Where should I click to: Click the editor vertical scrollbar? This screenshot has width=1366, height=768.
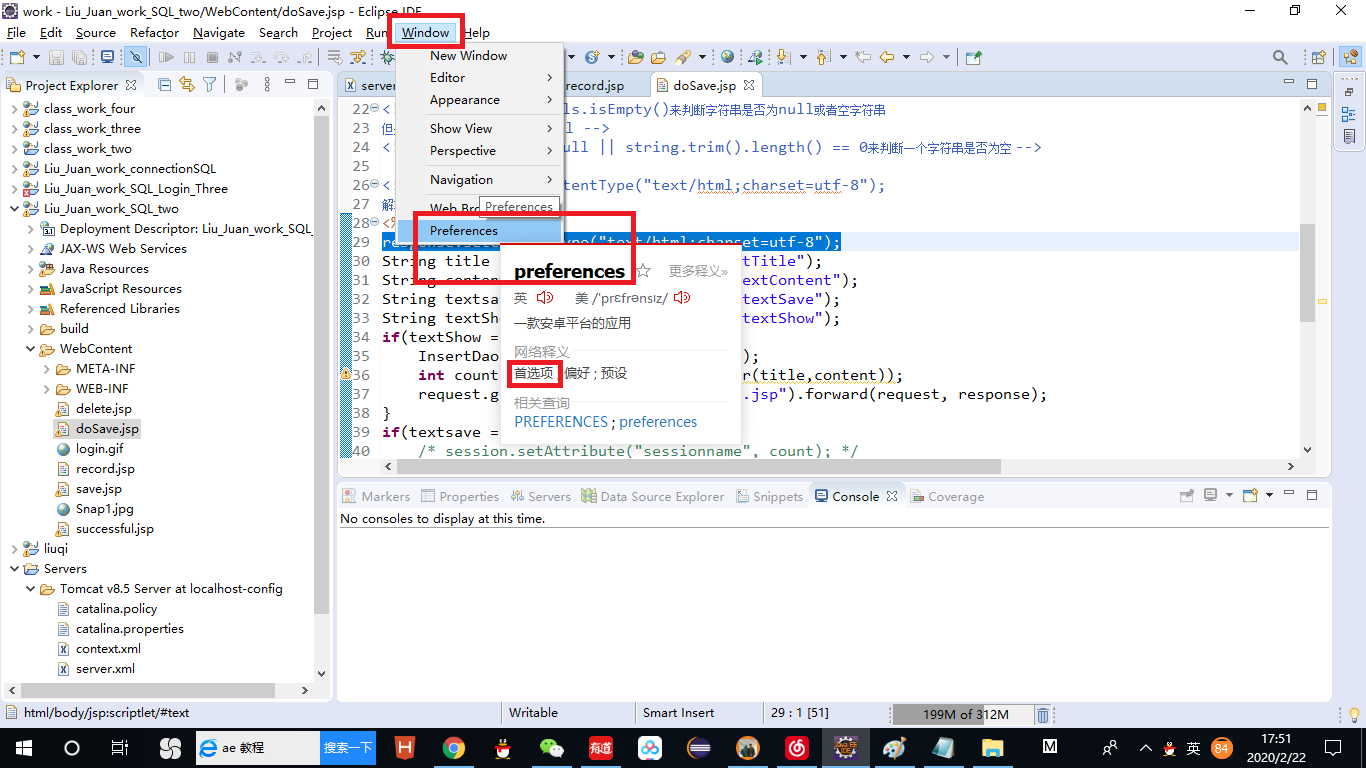tap(1307, 274)
